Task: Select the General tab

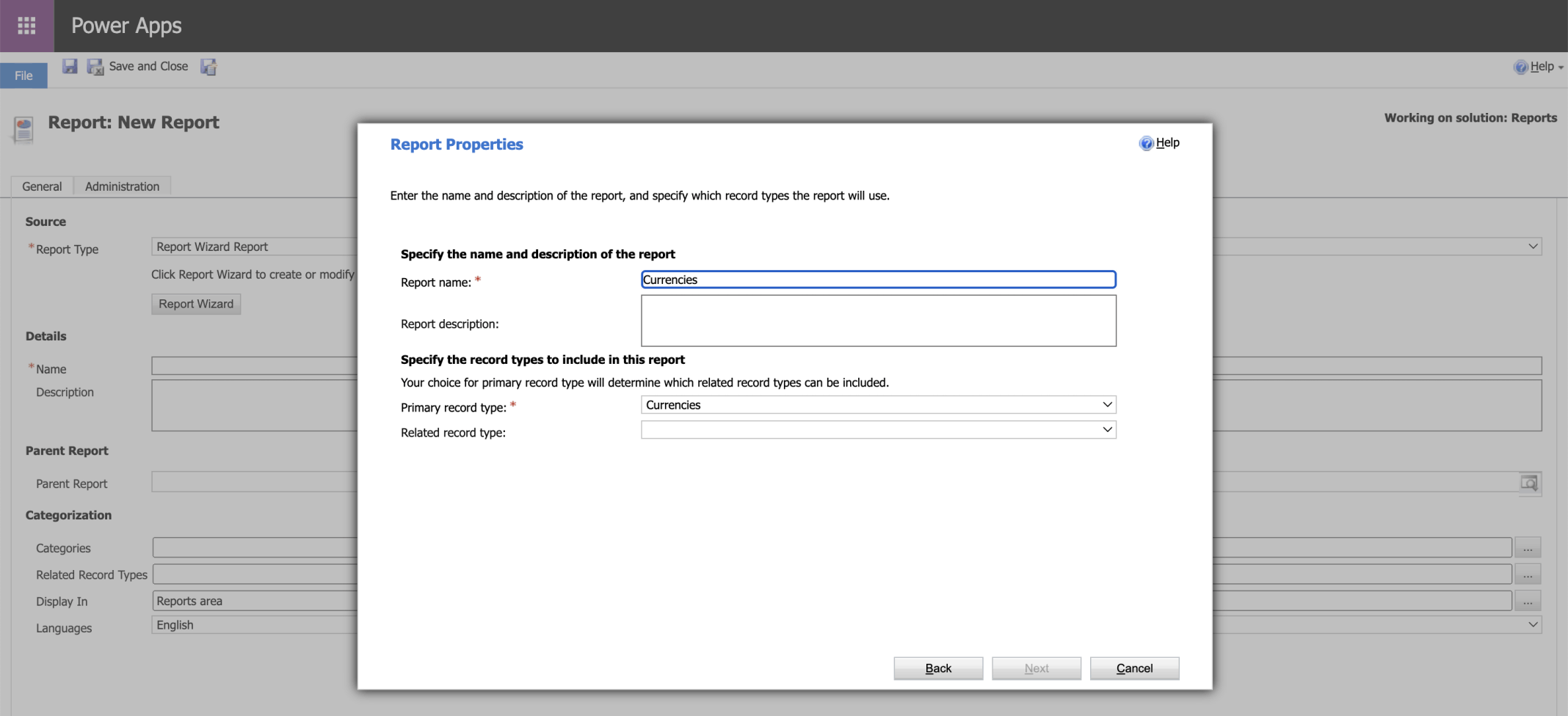Action: pos(42,186)
